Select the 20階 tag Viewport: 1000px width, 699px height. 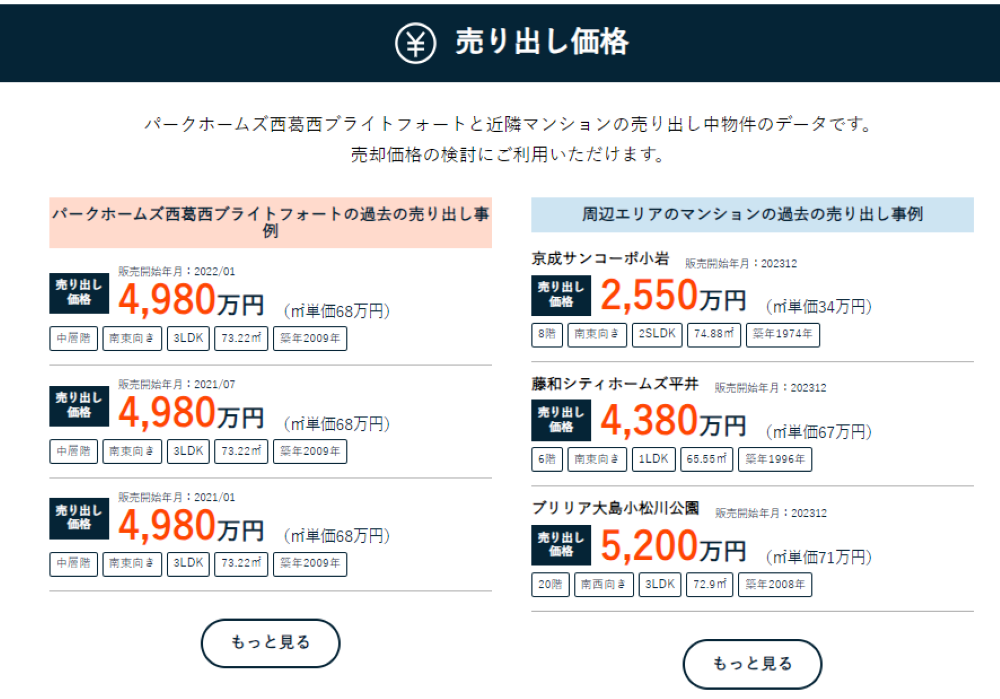click(550, 584)
